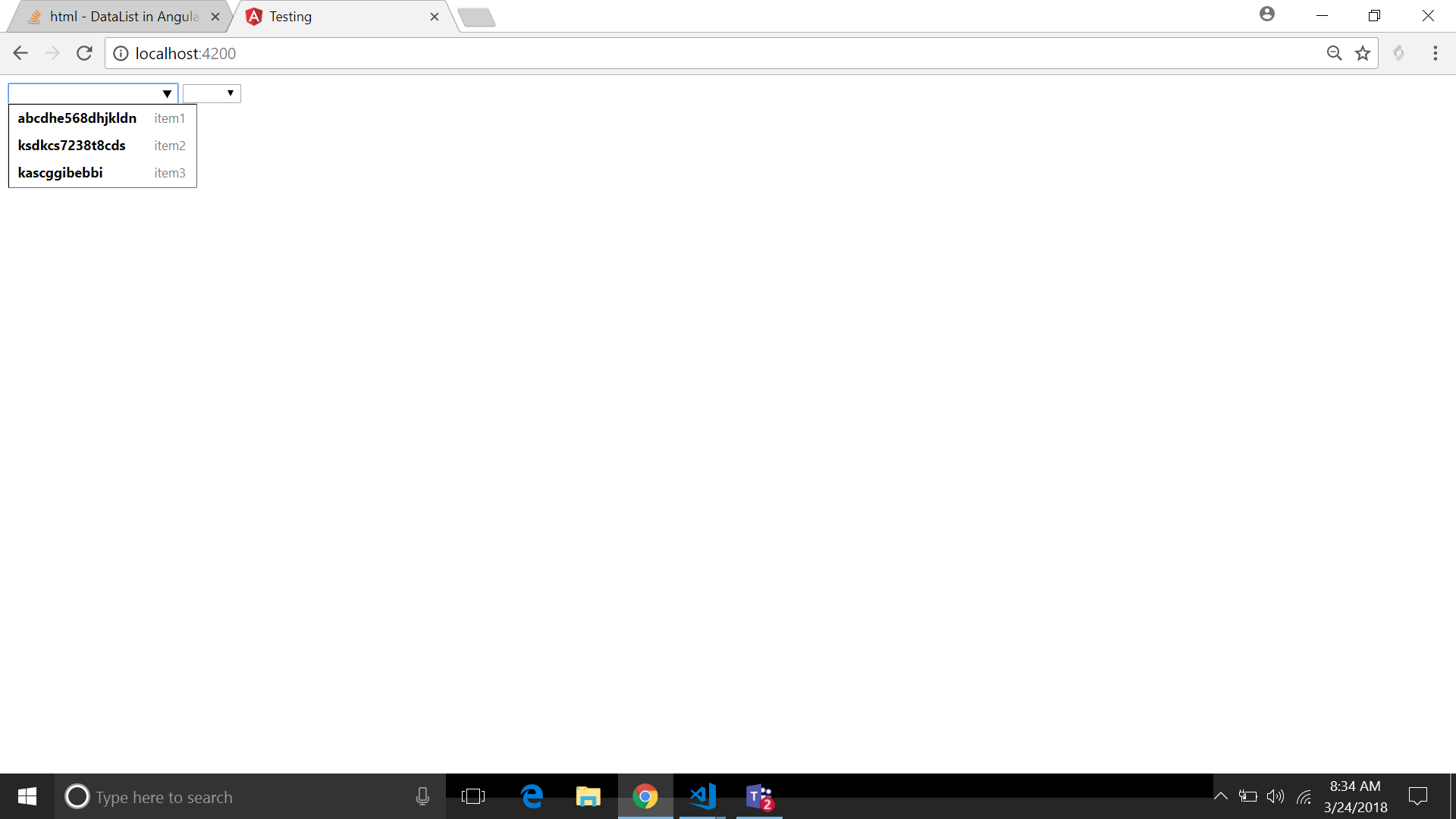Click the site information icon
This screenshot has width=1456, height=819.
coord(121,53)
